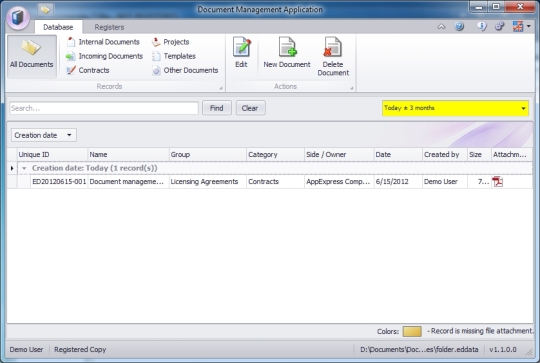The width and height of the screenshot is (540, 363).
Task: Select the Document manageme... name cell
Action: (x=128, y=182)
